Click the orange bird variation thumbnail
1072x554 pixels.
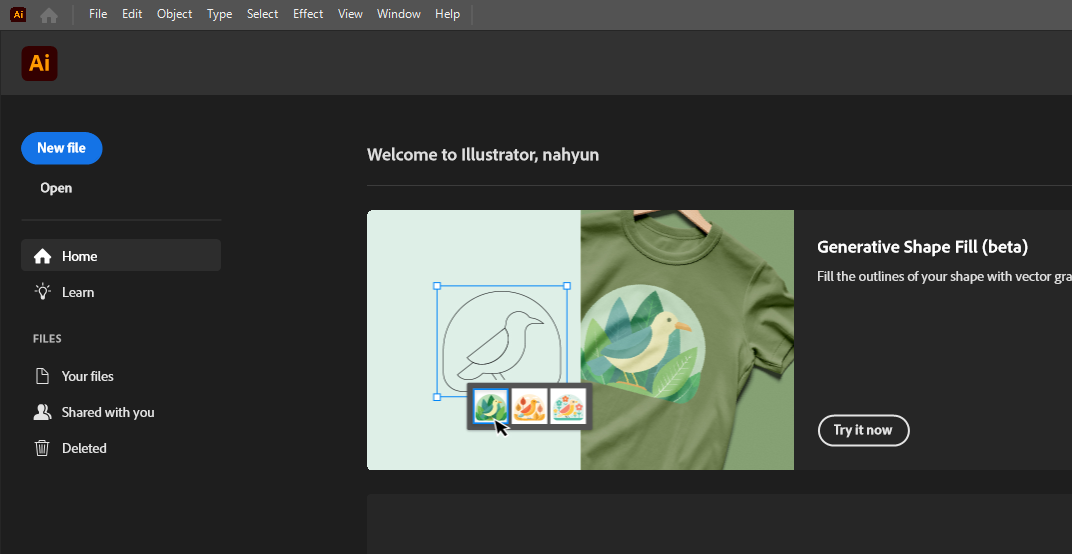[529, 406]
